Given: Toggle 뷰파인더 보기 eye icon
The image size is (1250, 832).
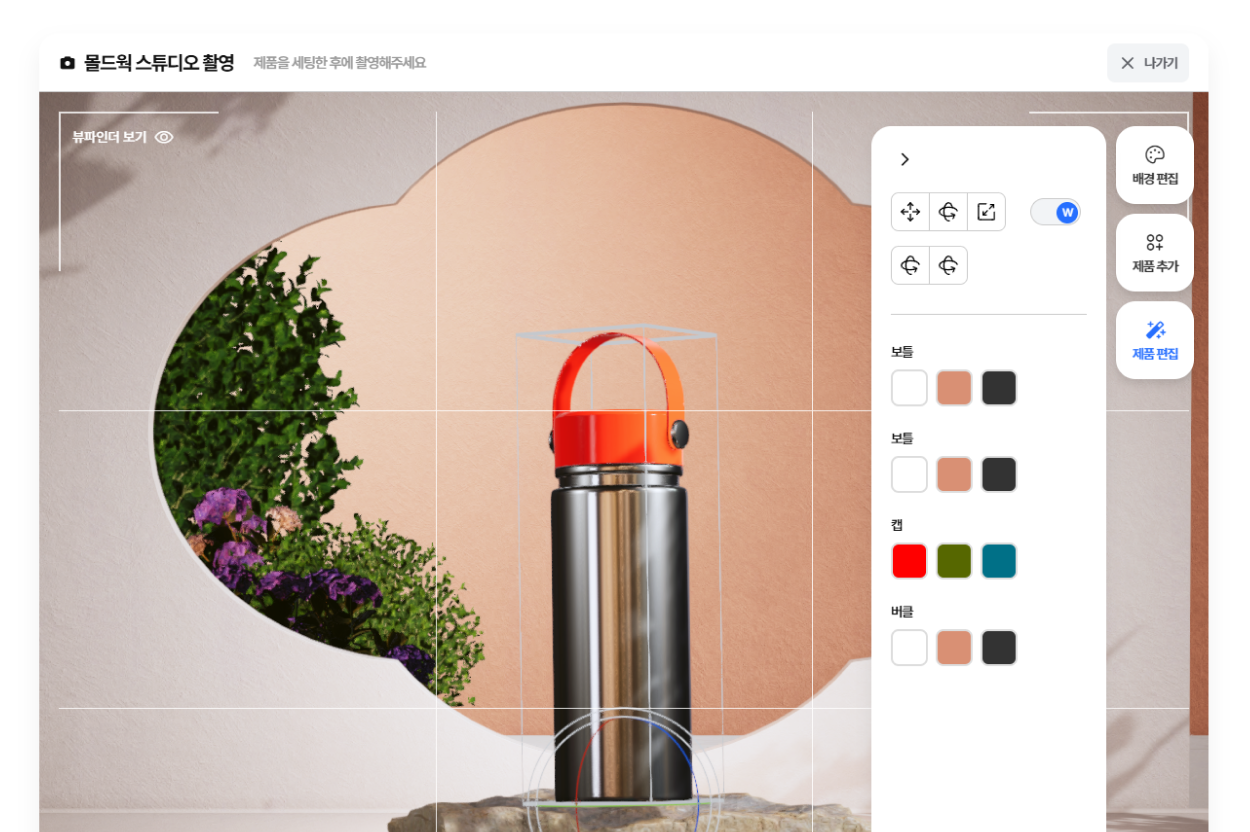Looking at the screenshot, I should (164, 137).
